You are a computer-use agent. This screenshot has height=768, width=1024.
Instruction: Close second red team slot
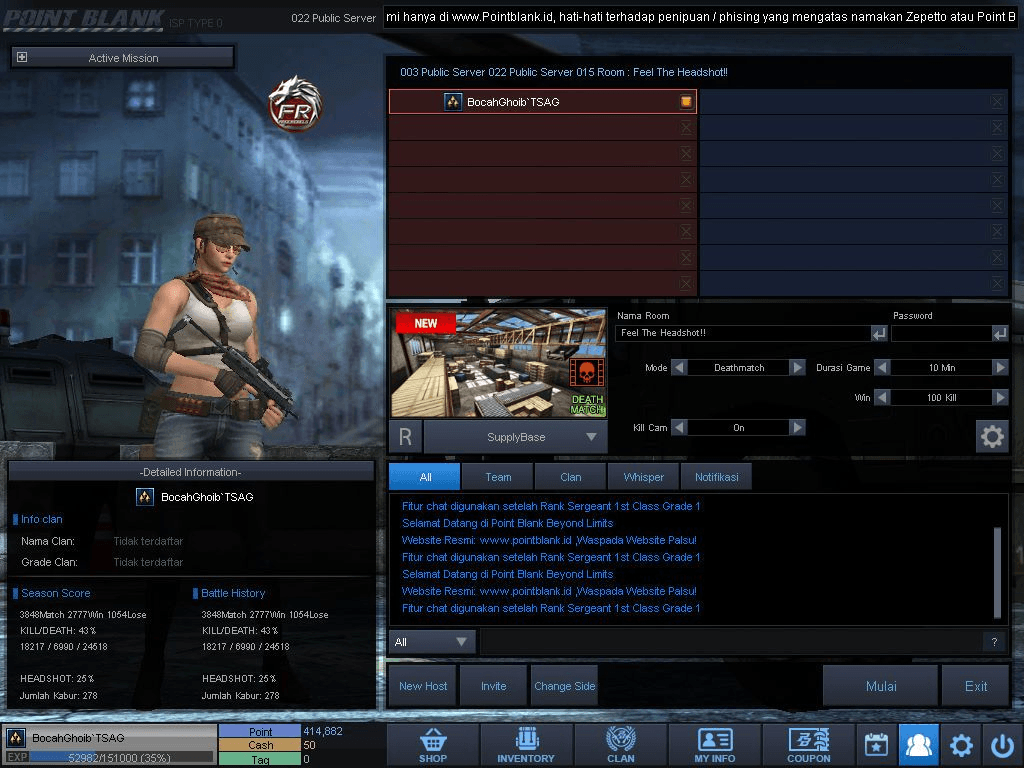point(686,127)
